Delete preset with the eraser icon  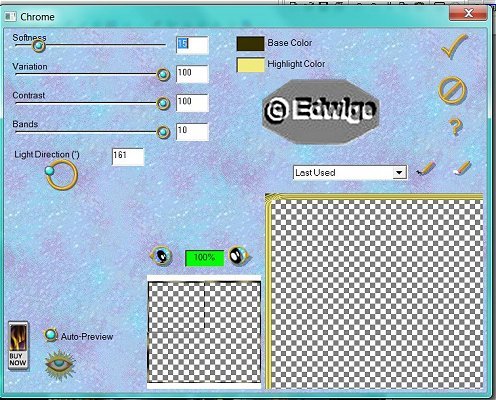462,168
